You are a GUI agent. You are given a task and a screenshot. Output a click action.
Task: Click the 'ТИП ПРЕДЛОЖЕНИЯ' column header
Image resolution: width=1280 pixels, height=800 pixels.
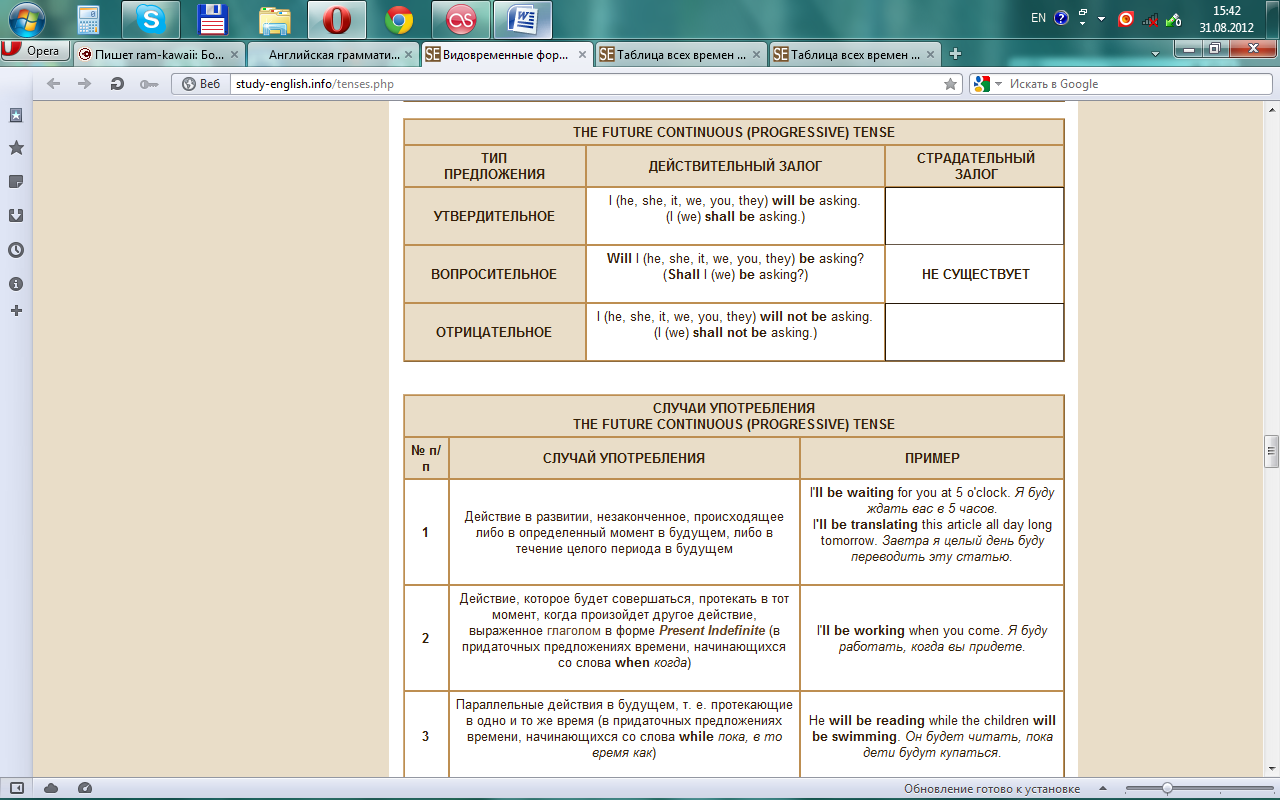coord(494,166)
